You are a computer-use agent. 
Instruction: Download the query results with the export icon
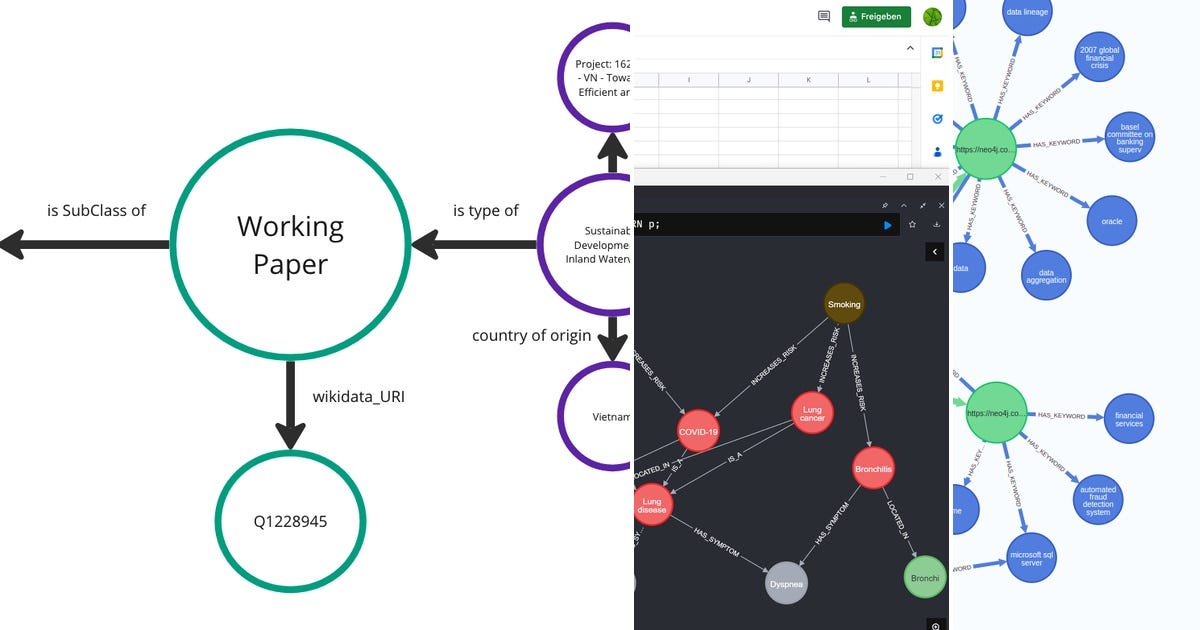tap(937, 224)
